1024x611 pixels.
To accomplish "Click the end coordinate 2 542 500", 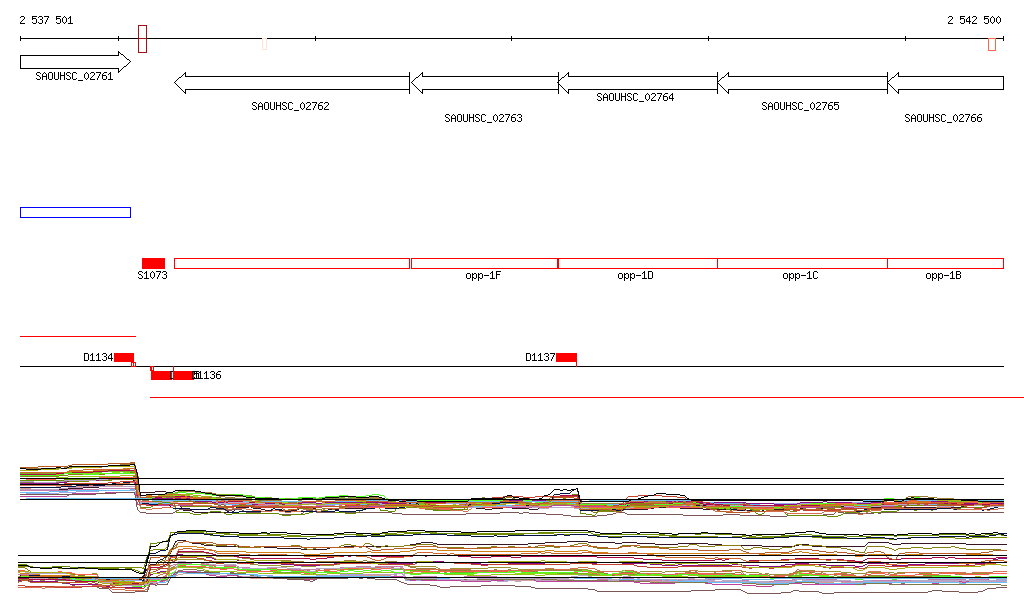I will 973,20.
